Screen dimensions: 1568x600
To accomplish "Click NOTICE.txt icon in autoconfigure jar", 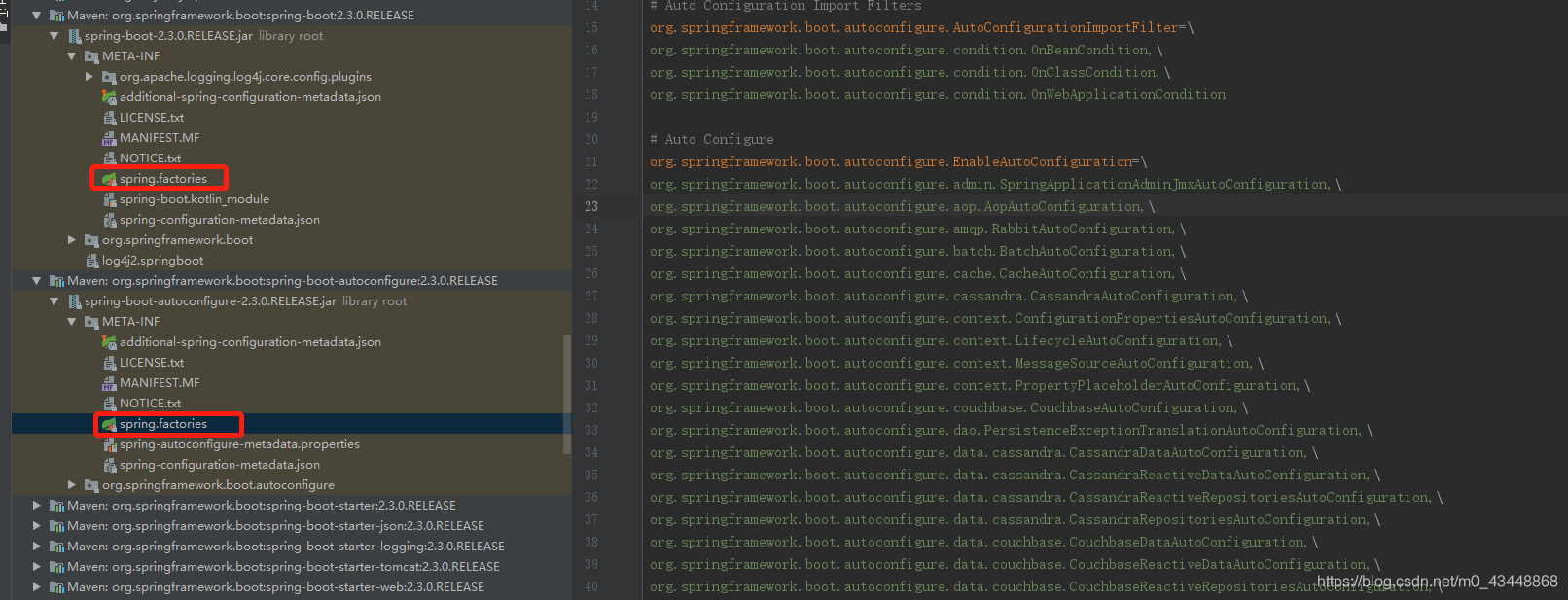I will tap(109, 404).
